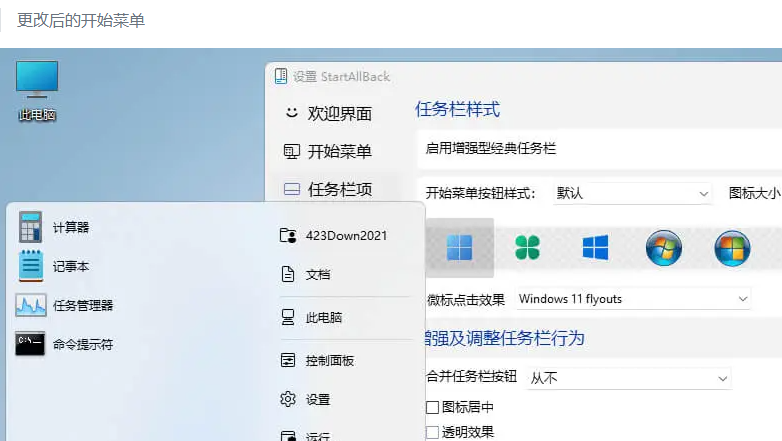Screen dimensions: 782x441
Task: Expand the 合并任务栏按钮 dropdown
Action: [x=628, y=378]
